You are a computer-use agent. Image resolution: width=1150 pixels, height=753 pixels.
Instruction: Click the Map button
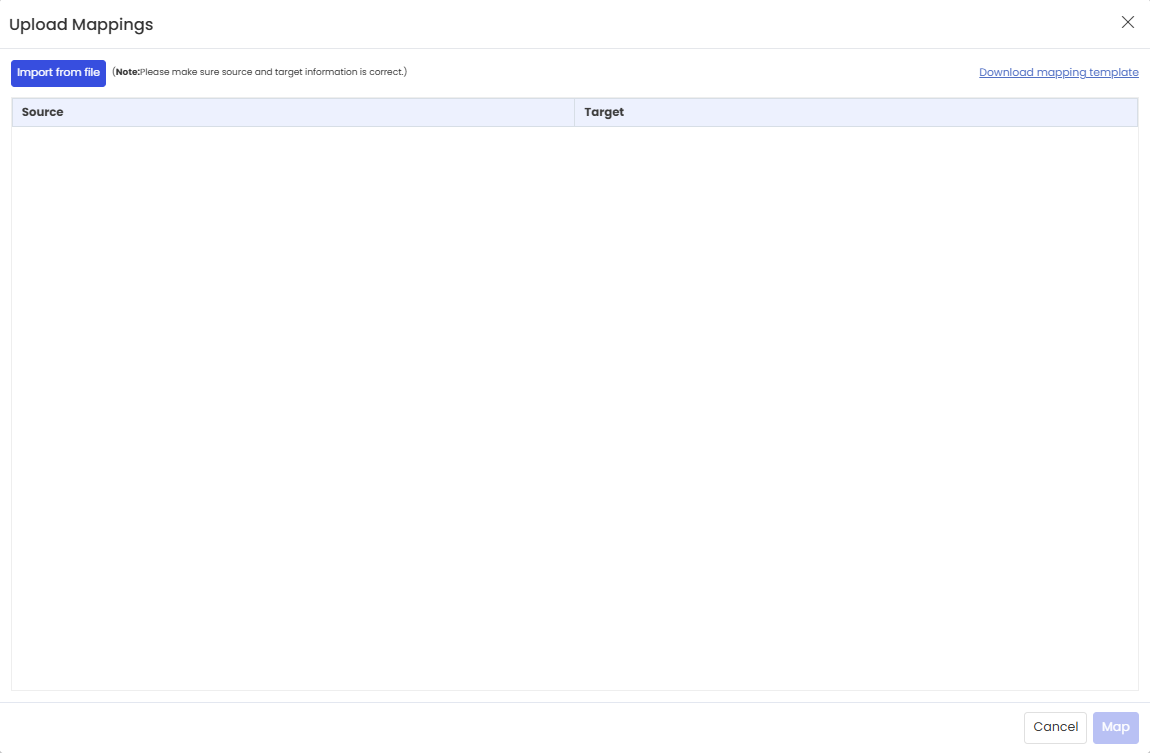click(1116, 727)
